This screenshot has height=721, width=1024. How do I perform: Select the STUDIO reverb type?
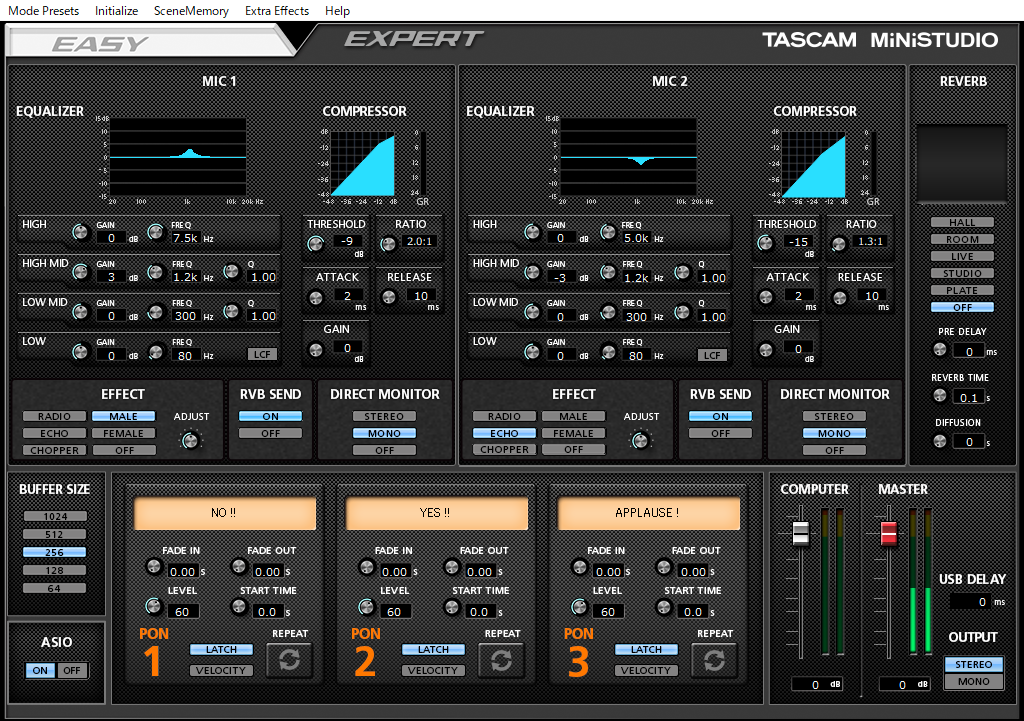963,274
